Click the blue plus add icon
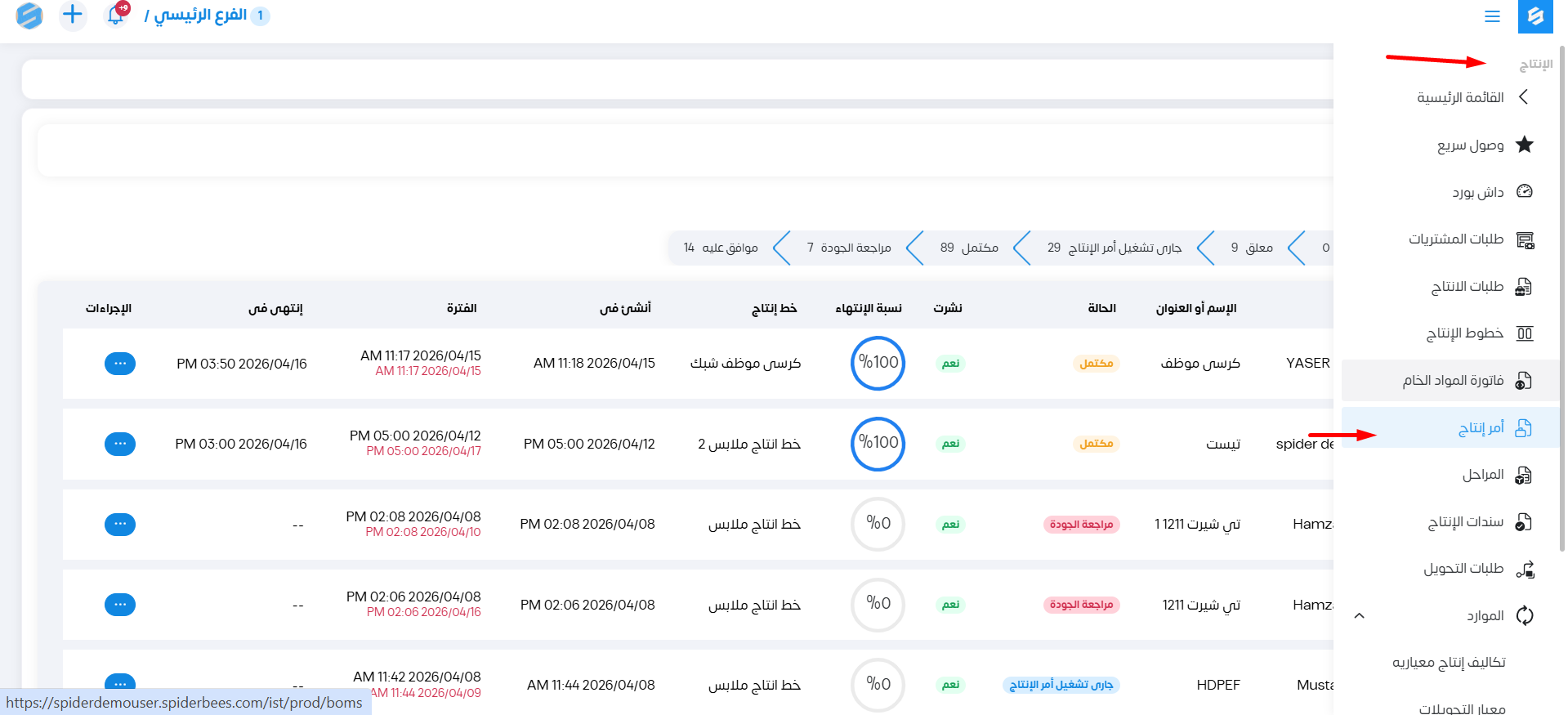The width and height of the screenshot is (1568, 715). coord(73,15)
